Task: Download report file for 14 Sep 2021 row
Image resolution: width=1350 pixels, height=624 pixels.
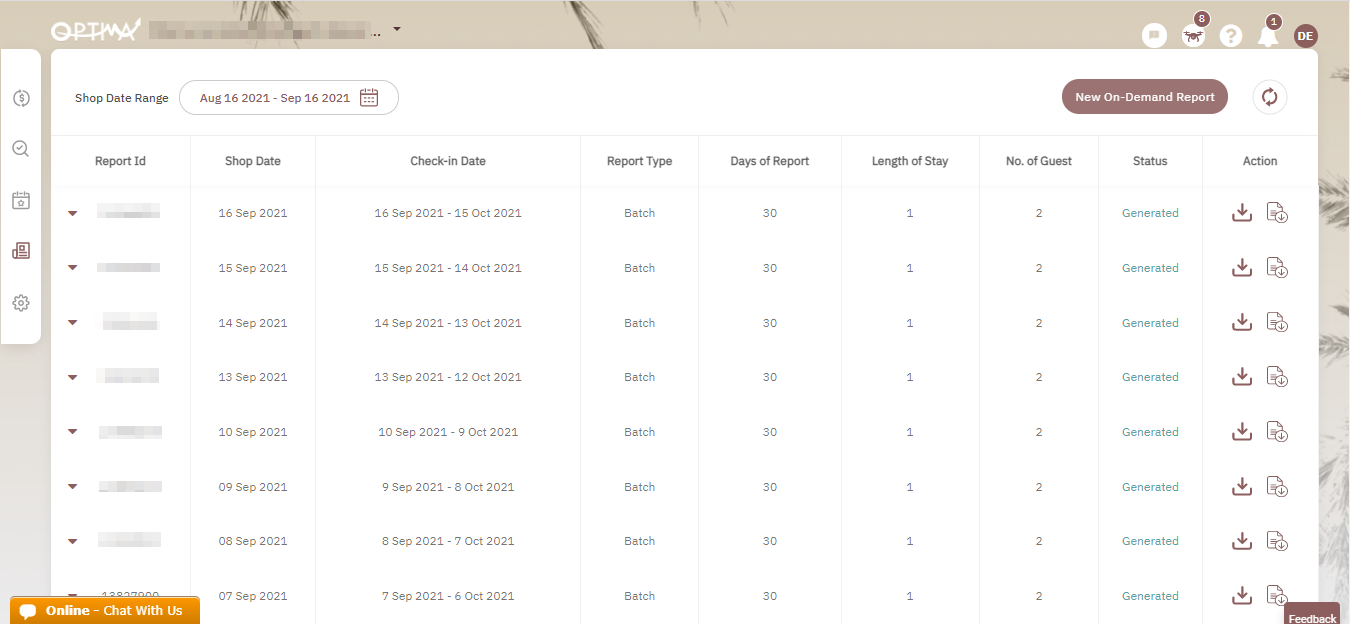Action: (1277, 323)
